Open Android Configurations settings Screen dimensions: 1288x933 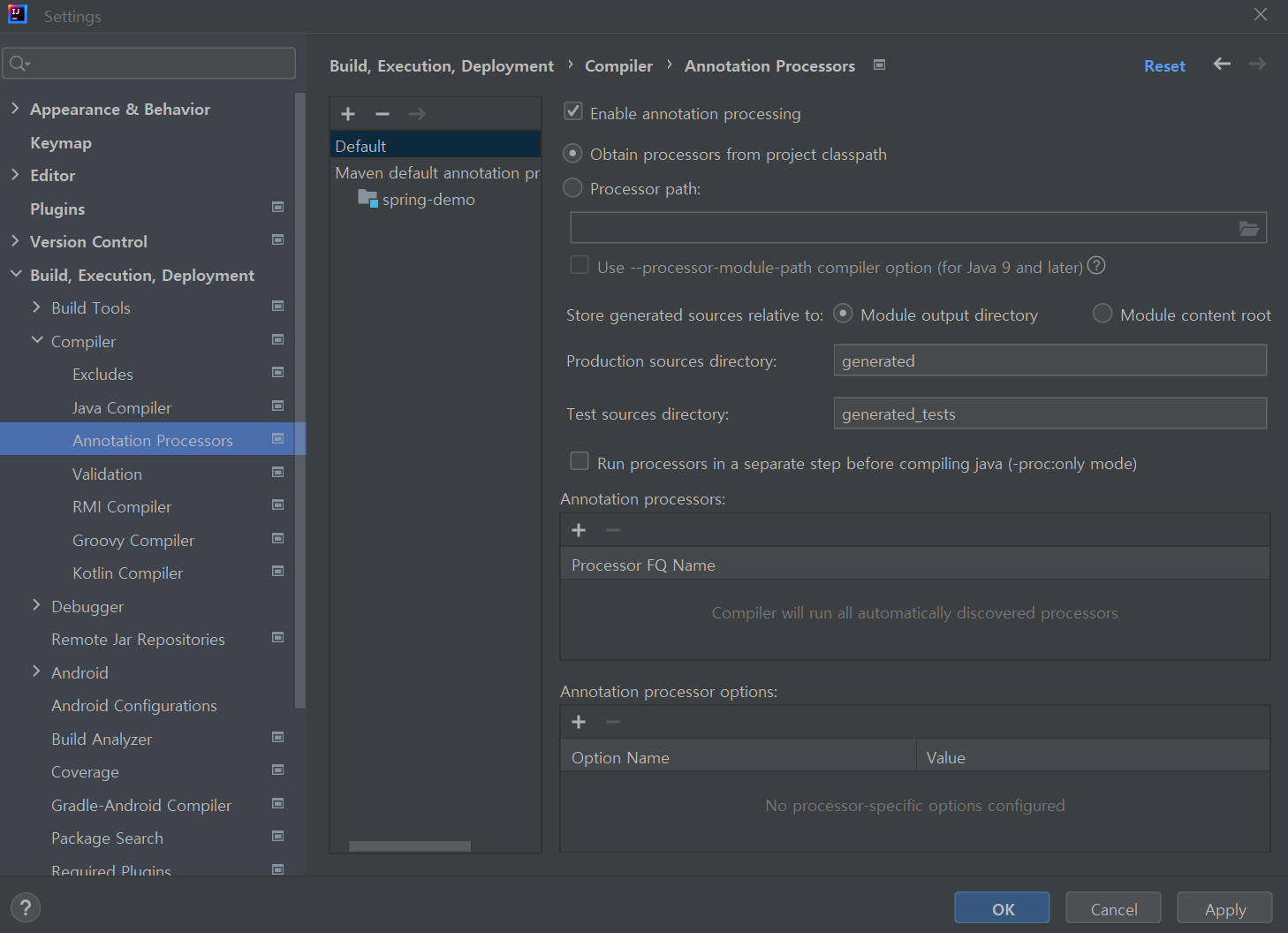[x=134, y=706]
